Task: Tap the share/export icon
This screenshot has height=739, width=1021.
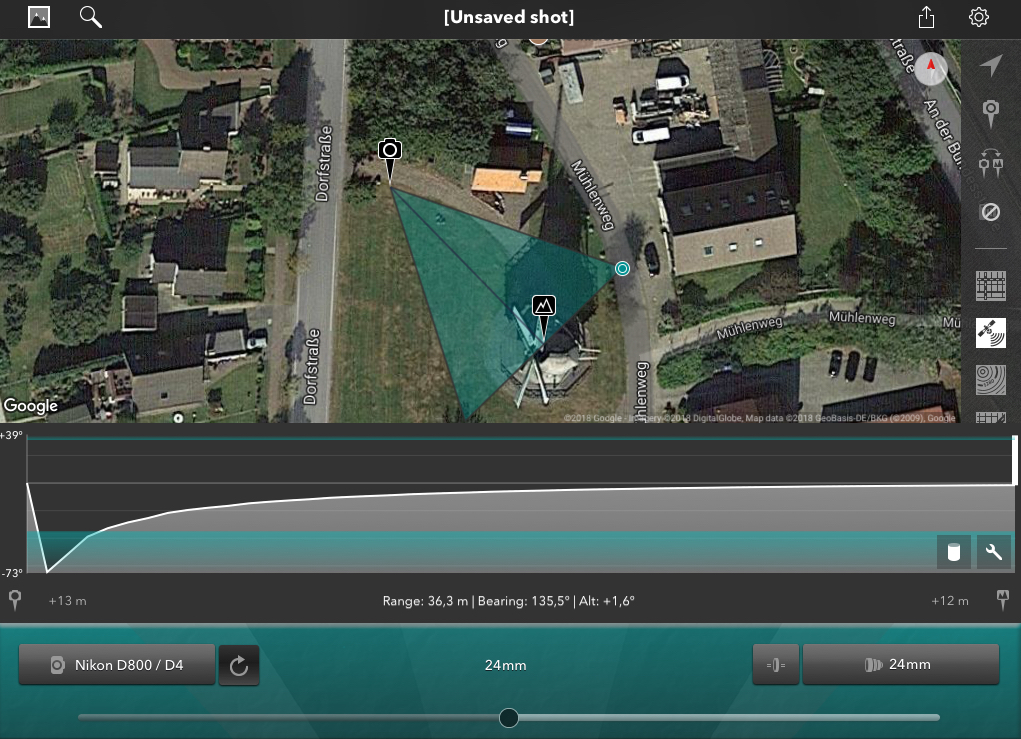Action: pos(926,17)
